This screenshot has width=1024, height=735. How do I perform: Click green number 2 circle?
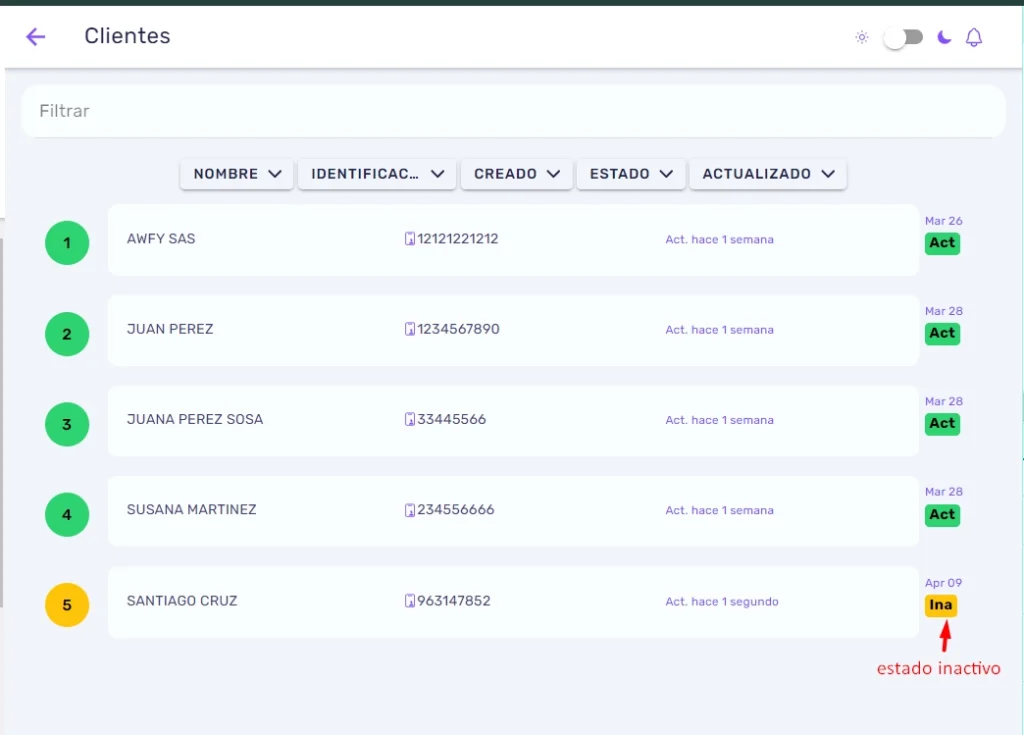(x=67, y=334)
